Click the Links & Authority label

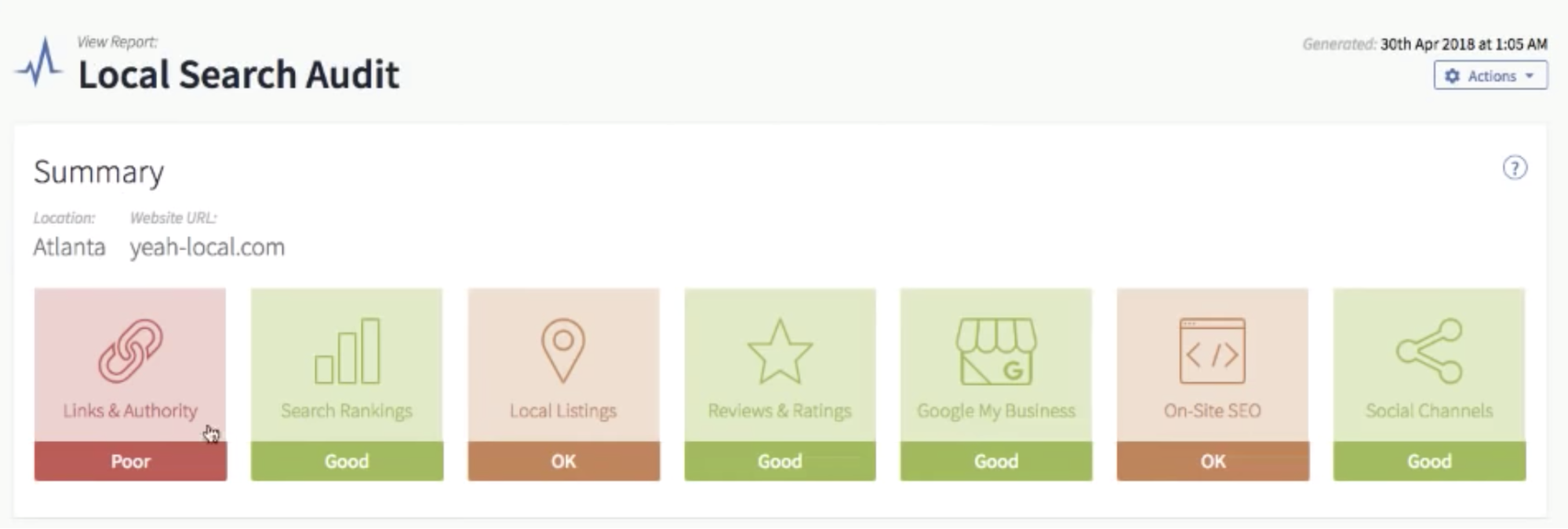coord(130,410)
